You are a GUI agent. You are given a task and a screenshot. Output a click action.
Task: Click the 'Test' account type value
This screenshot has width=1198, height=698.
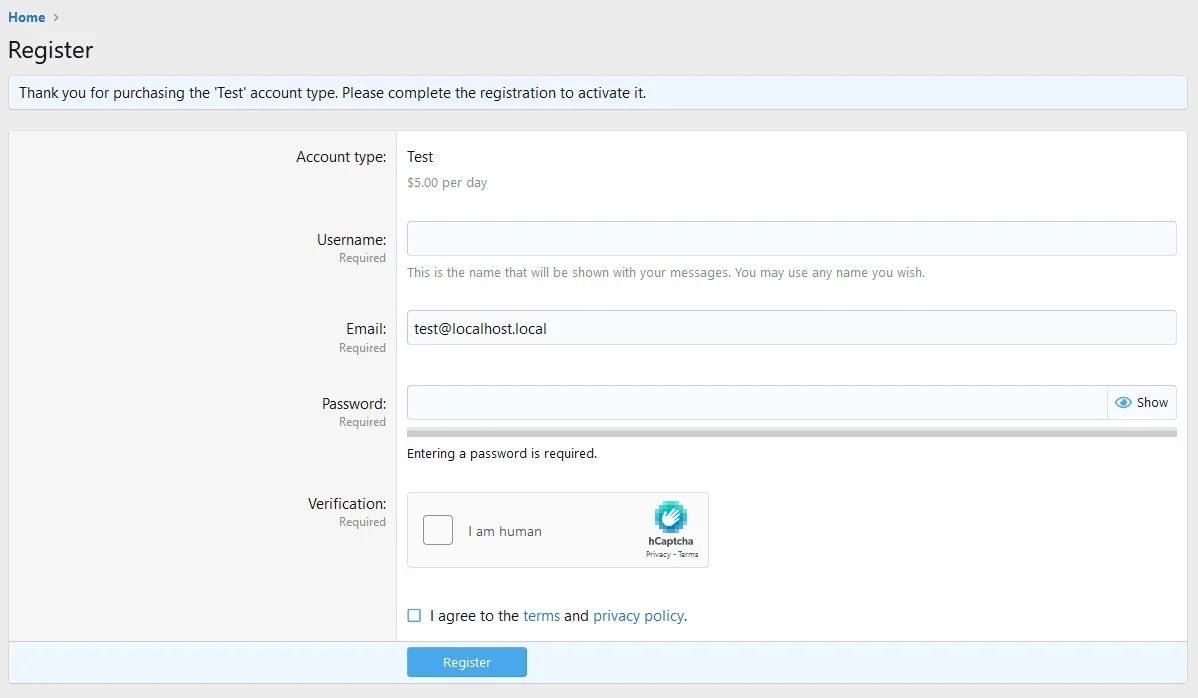click(420, 157)
